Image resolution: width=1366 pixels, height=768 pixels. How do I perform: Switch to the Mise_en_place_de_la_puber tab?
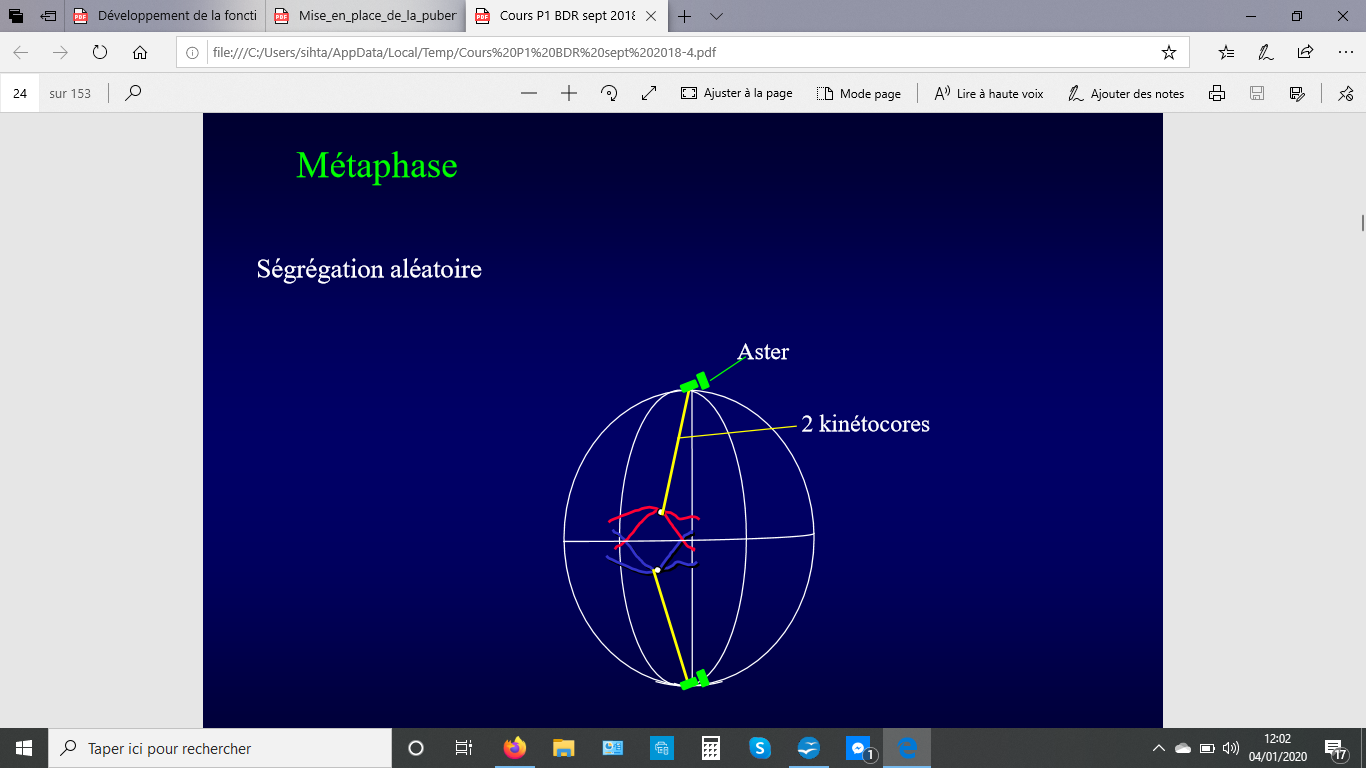[366, 16]
